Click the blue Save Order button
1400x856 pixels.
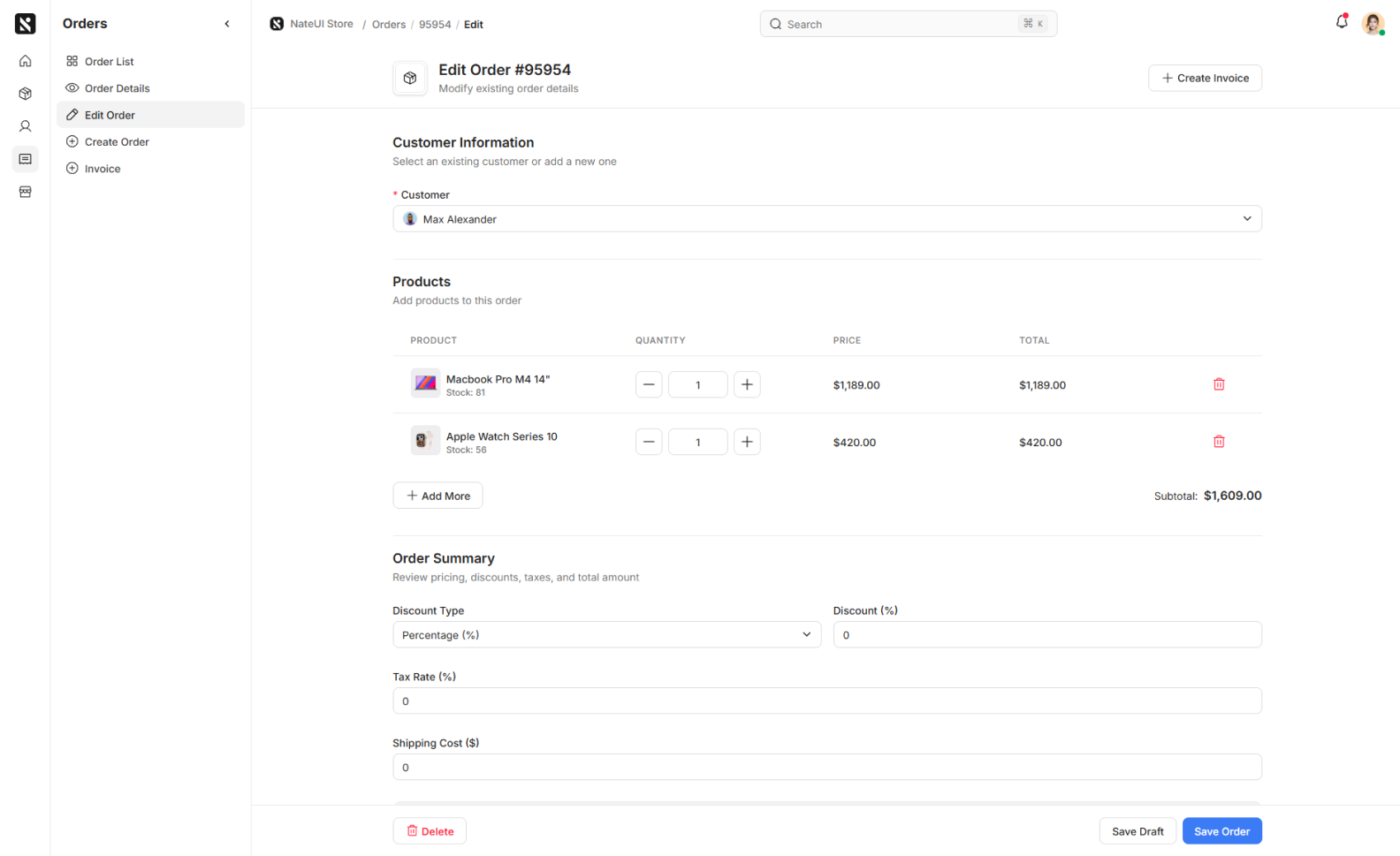point(1222,831)
